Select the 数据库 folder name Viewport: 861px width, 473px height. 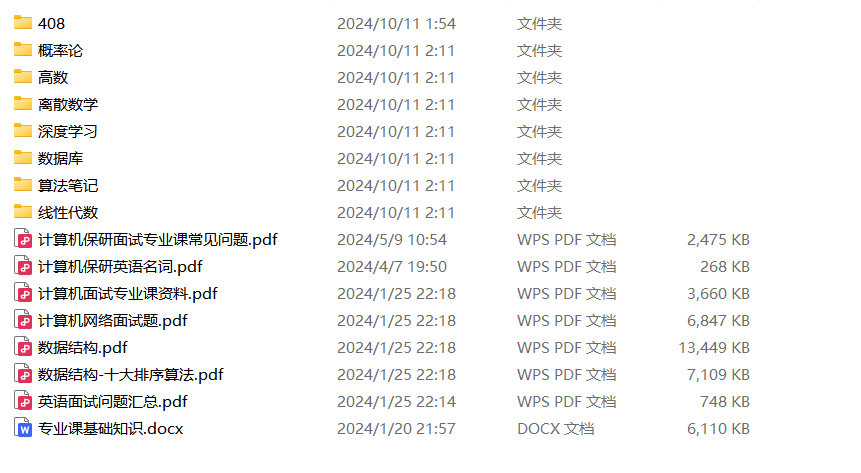60,158
